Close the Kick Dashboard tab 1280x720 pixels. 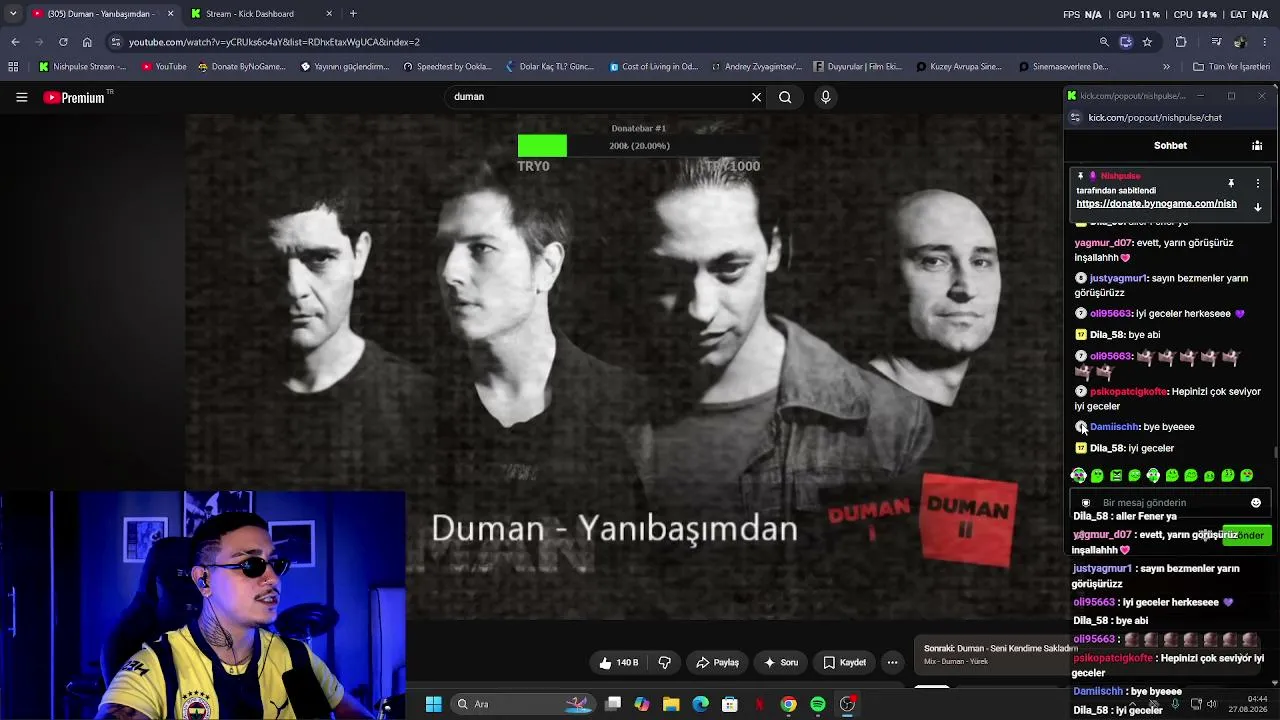(329, 14)
